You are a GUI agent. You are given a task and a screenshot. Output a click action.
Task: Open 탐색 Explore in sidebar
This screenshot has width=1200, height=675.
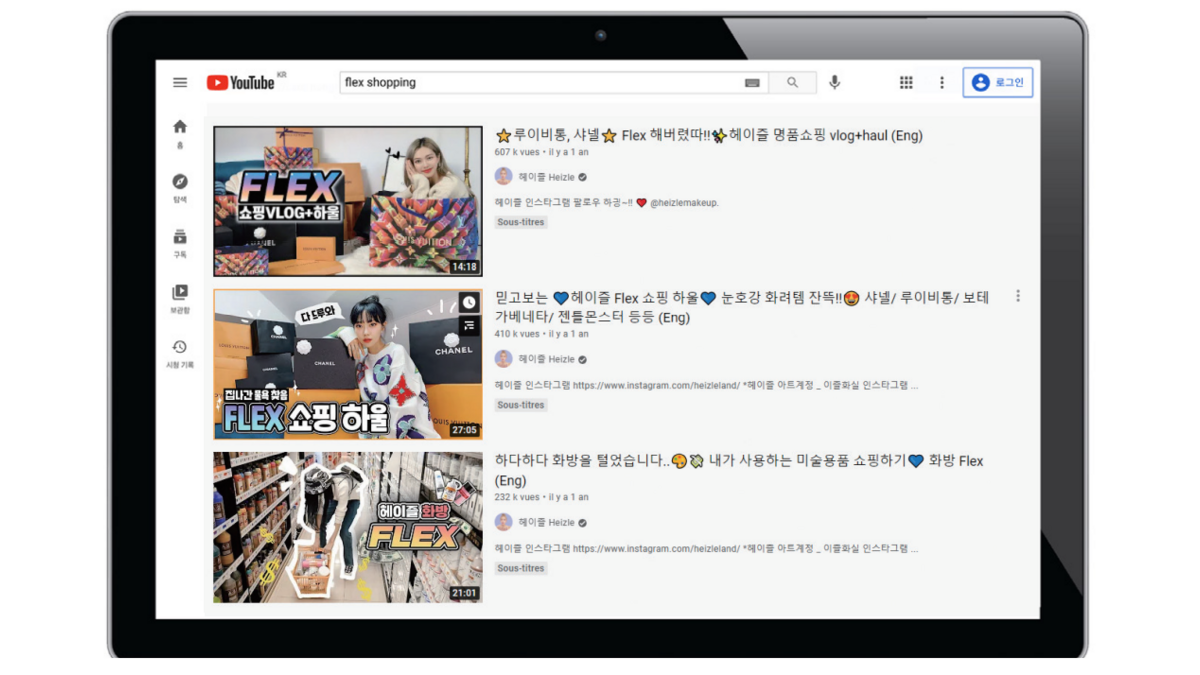(180, 187)
